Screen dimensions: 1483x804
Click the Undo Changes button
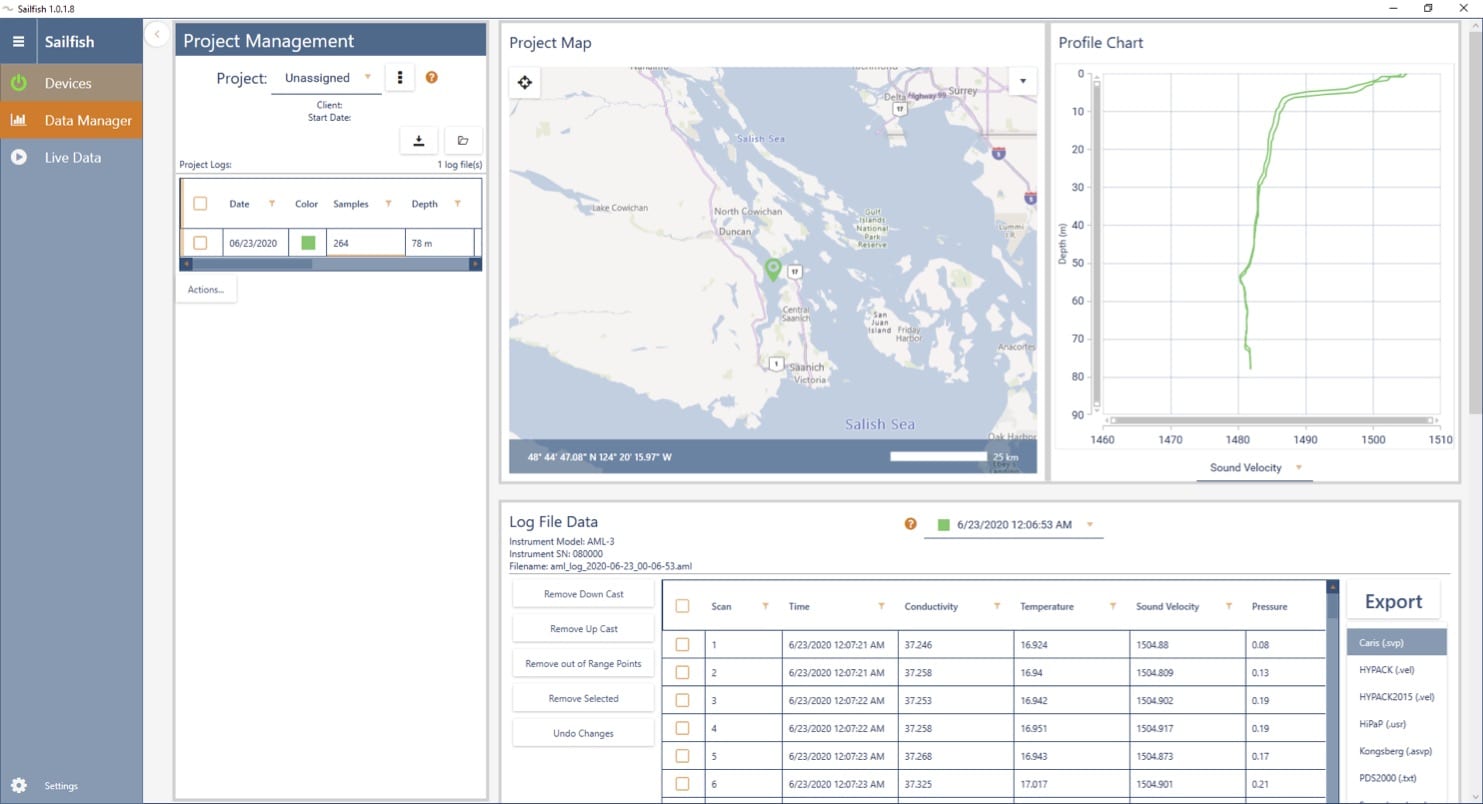pos(583,733)
